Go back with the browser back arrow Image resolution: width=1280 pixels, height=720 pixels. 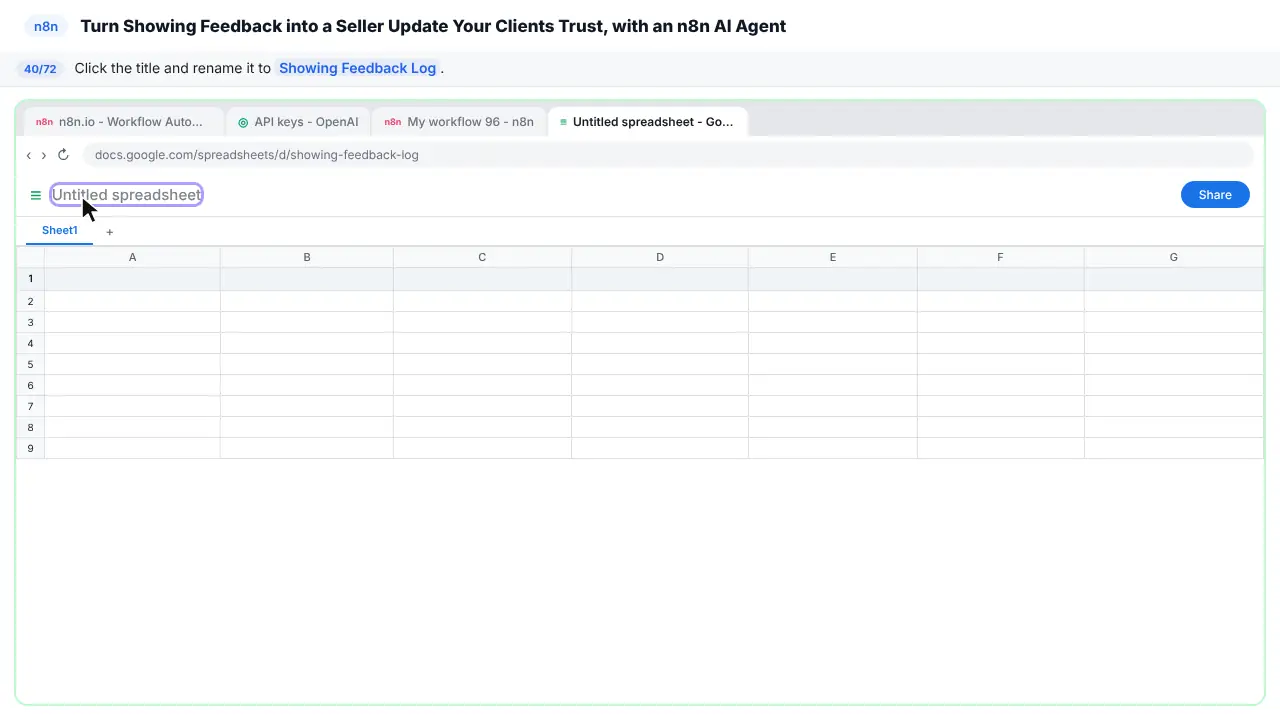coord(29,155)
